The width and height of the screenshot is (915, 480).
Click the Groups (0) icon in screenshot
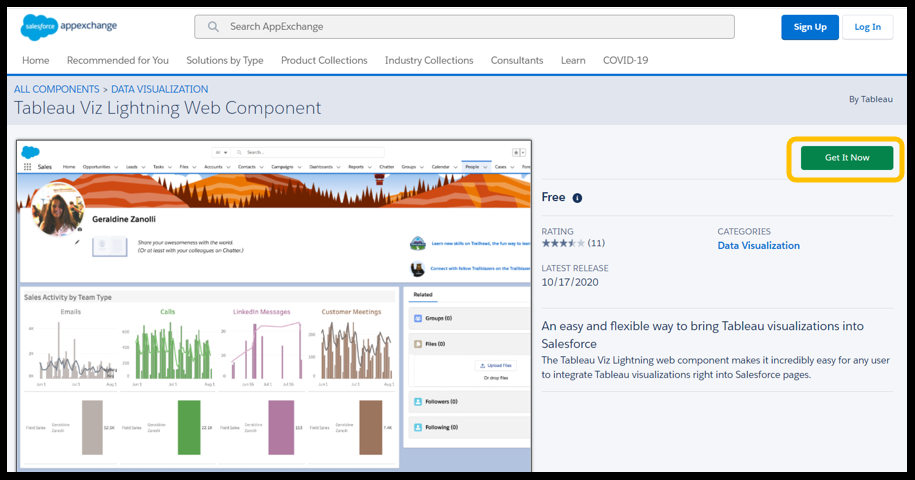click(x=418, y=318)
